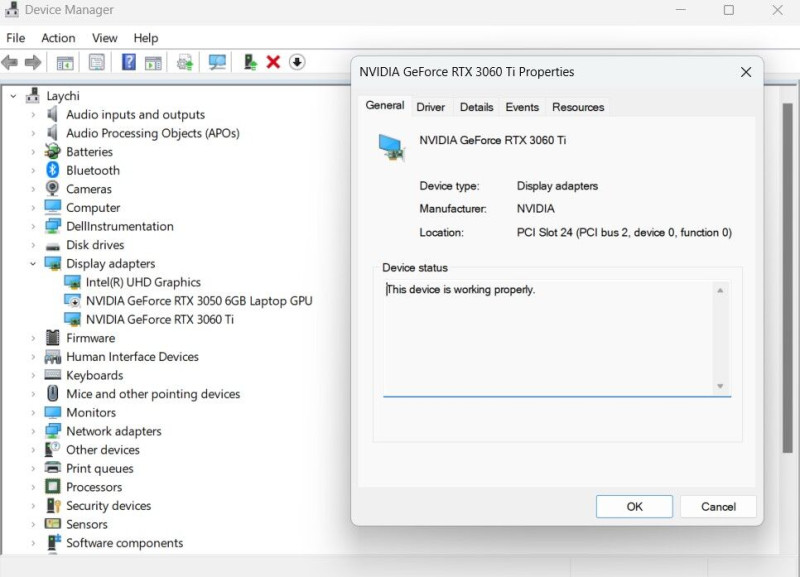800x577 pixels.
Task: Click the Firmware chip icon
Action: [x=53, y=337]
